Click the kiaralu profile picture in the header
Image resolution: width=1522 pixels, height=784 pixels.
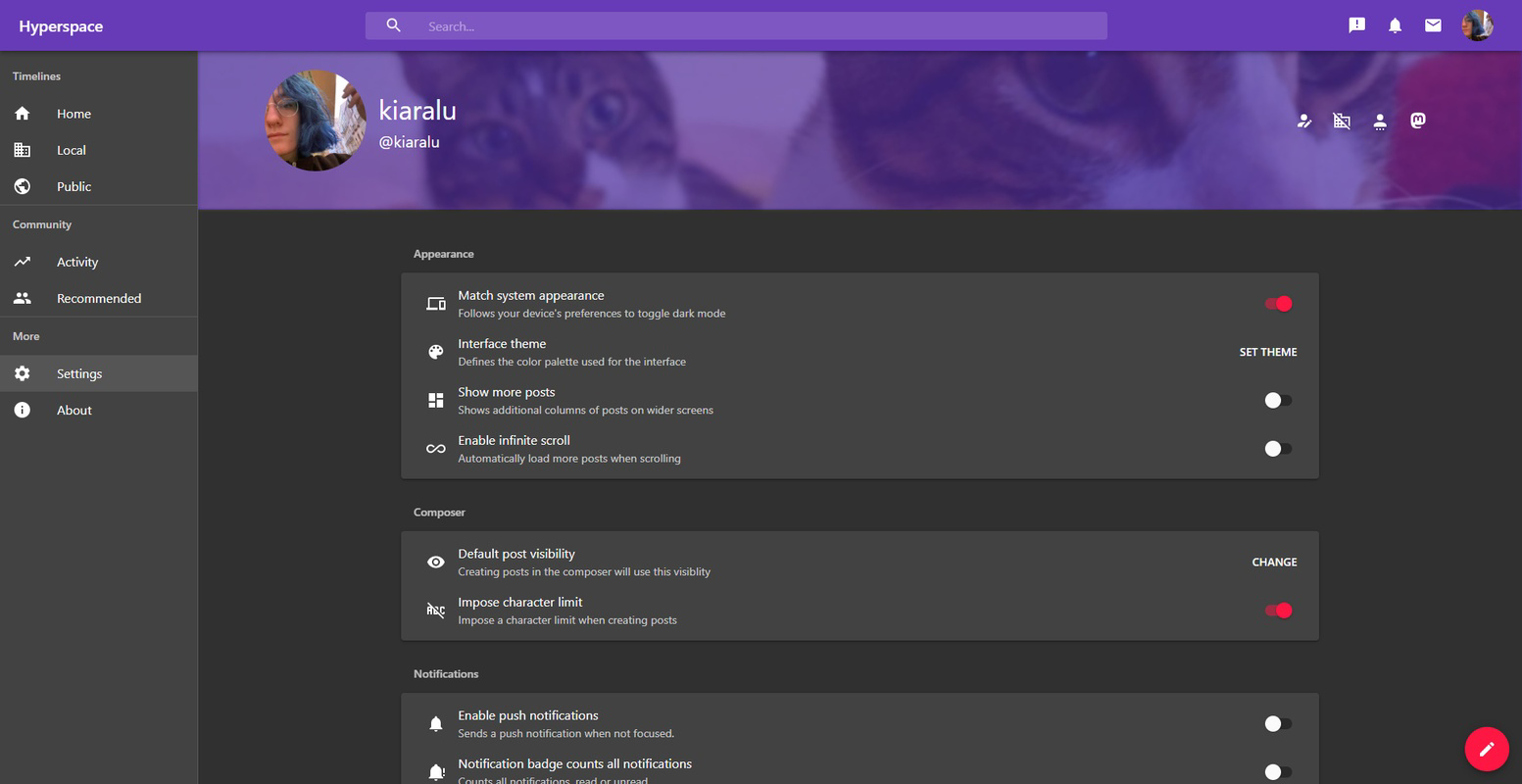tap(316, 121)
